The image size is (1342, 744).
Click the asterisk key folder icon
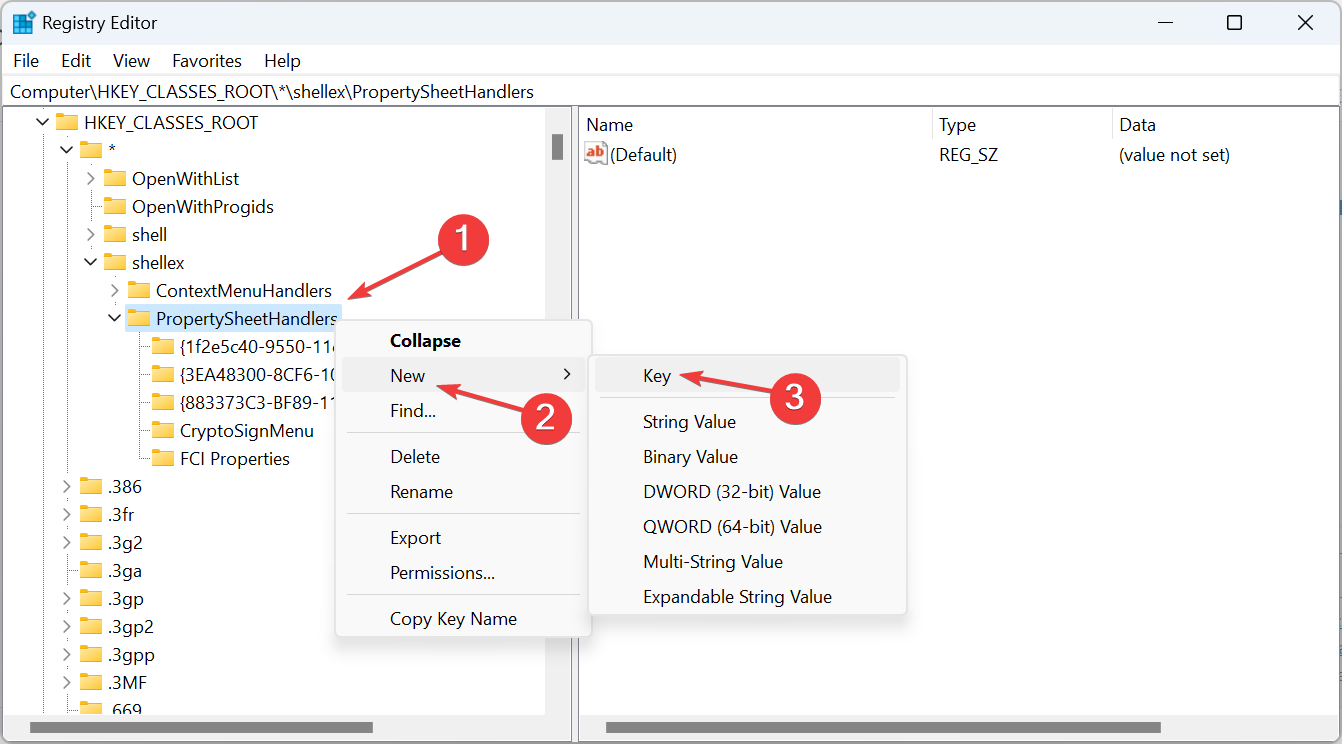point(91,150)
